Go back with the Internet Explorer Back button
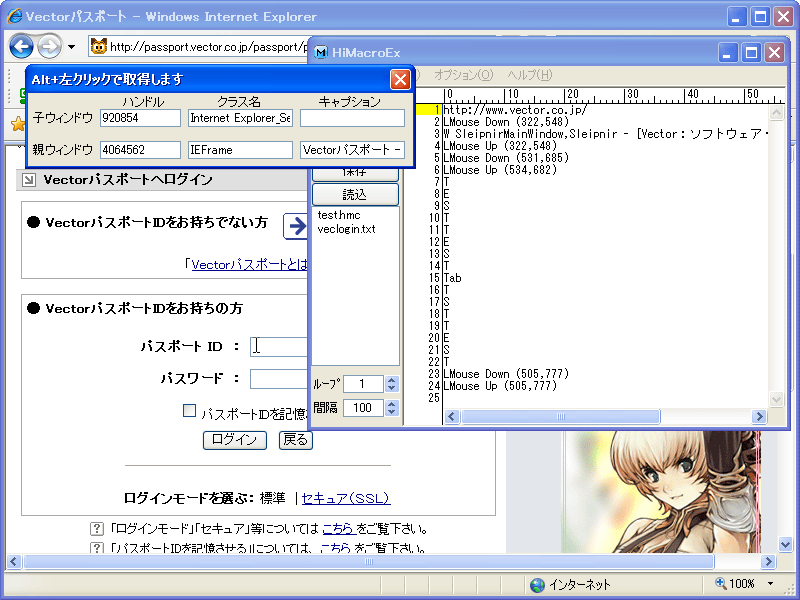 21,47
